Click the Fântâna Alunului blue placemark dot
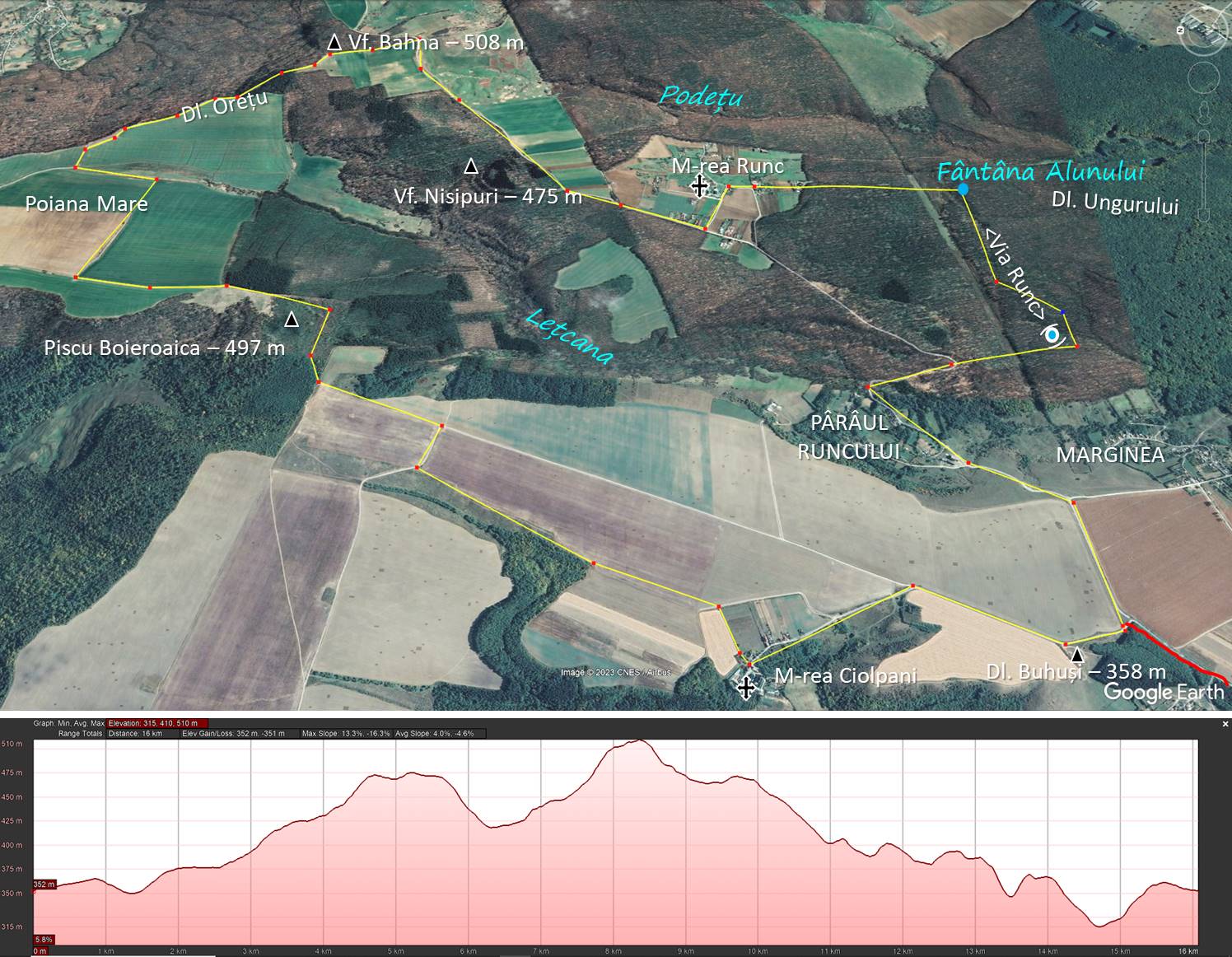 (x=963, y=189)
